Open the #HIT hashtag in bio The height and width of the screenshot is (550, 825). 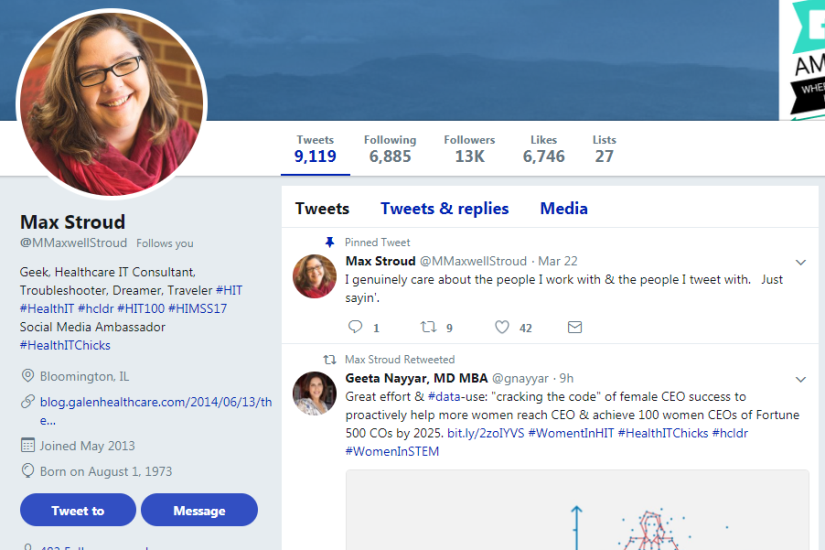click(229, 290)
